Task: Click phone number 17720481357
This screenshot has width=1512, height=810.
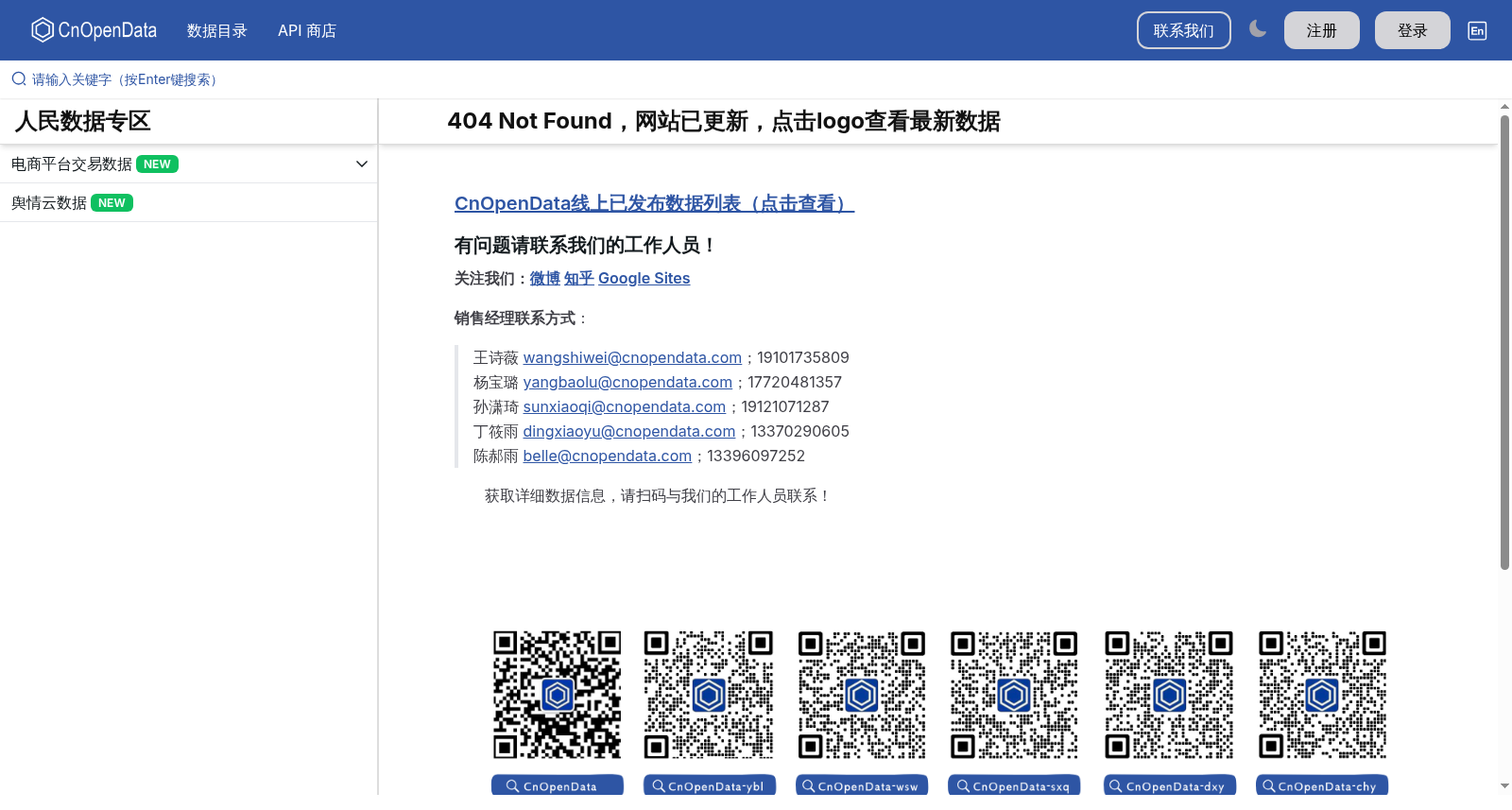Action: pyautogui.click(x=795, y=382)
